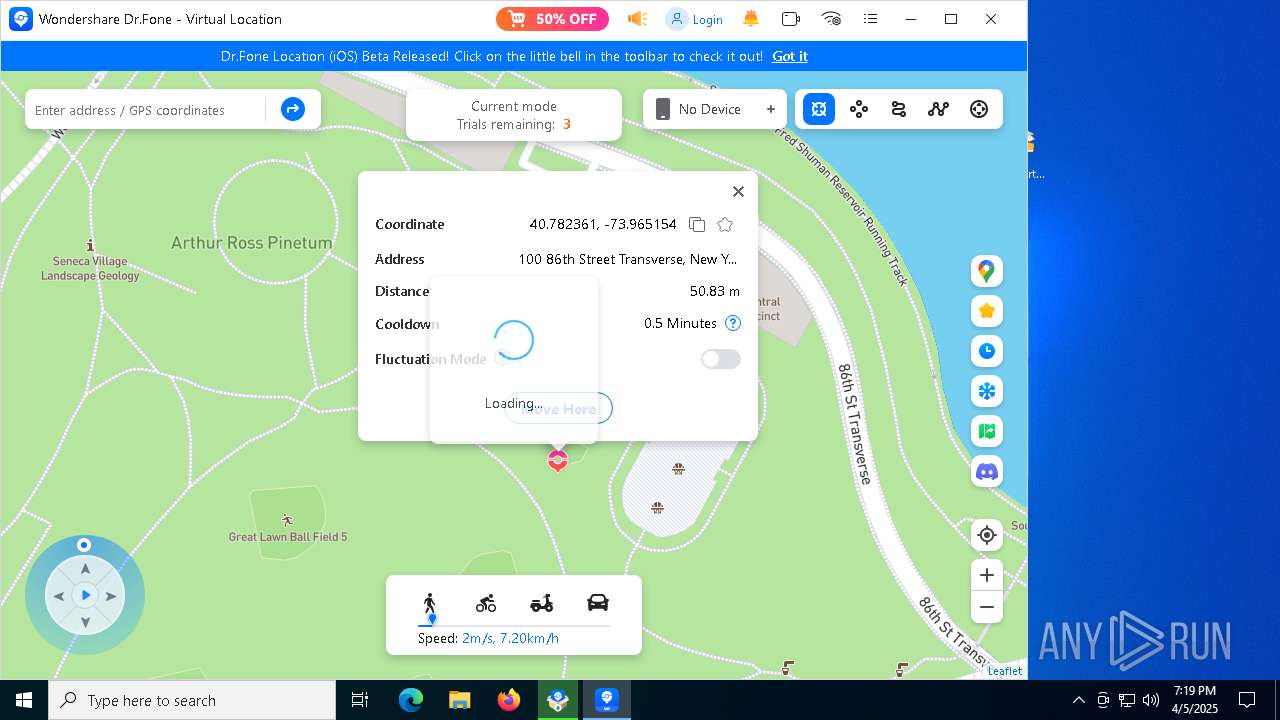Viewport: 1280px width, 720px height.
Task: Click the taskbar search box
Action: tap(192, 700)
